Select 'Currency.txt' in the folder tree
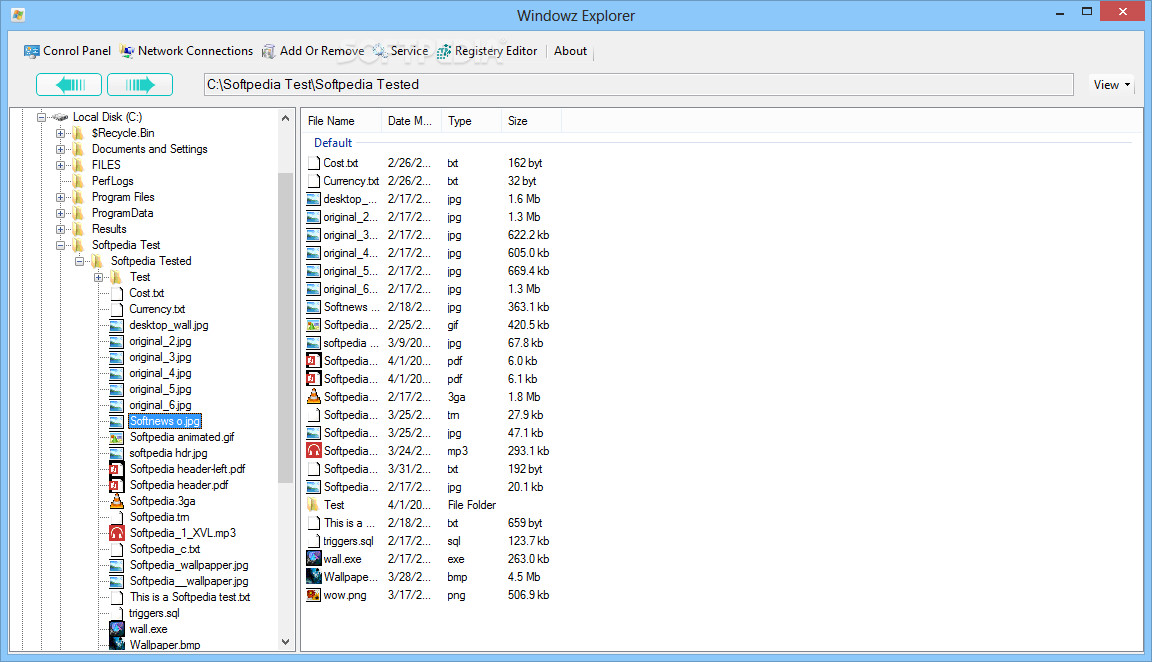This screenshot has width=1152, height=662. 157,309
